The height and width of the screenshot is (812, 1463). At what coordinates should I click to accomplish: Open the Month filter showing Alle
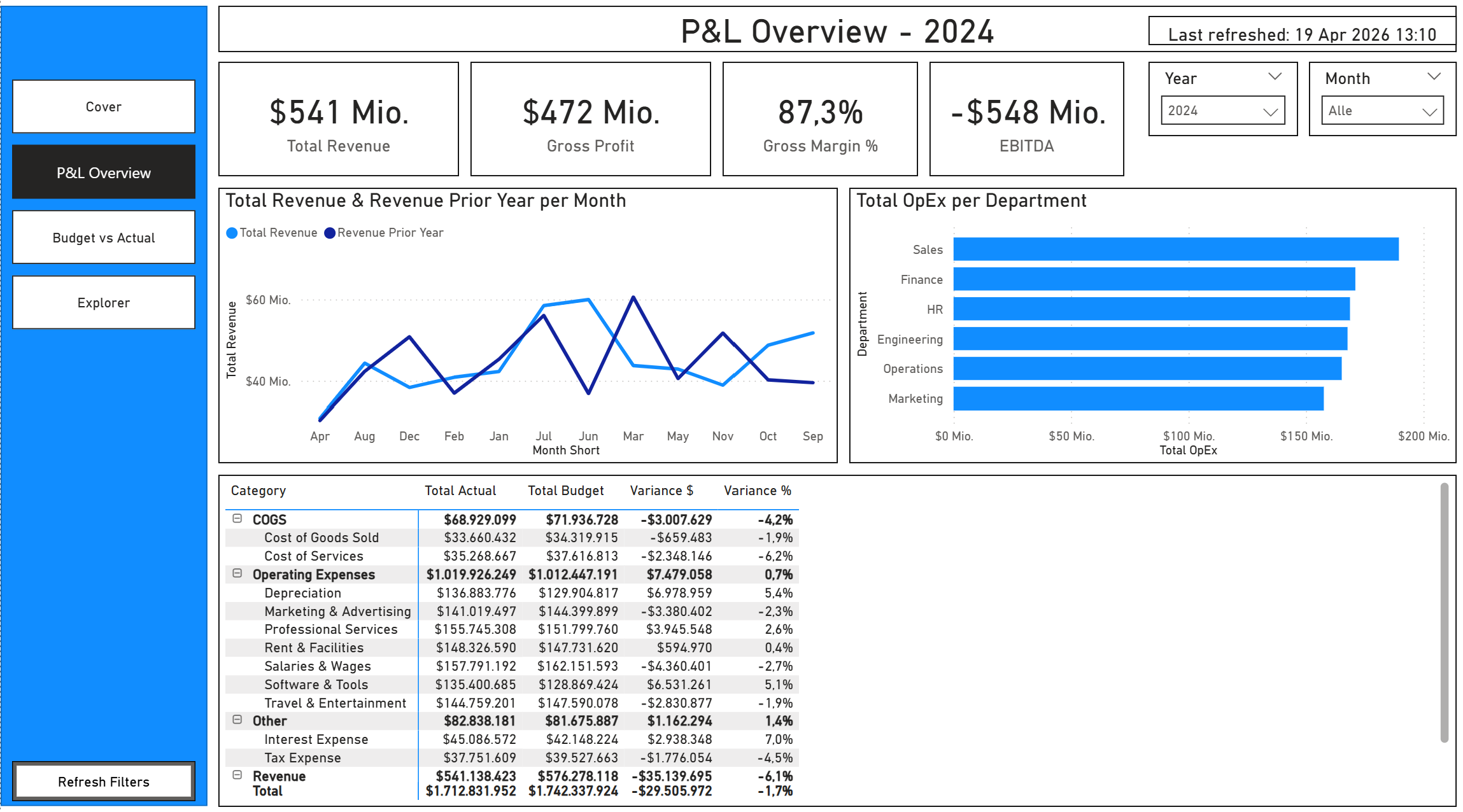click(1381, 110)
